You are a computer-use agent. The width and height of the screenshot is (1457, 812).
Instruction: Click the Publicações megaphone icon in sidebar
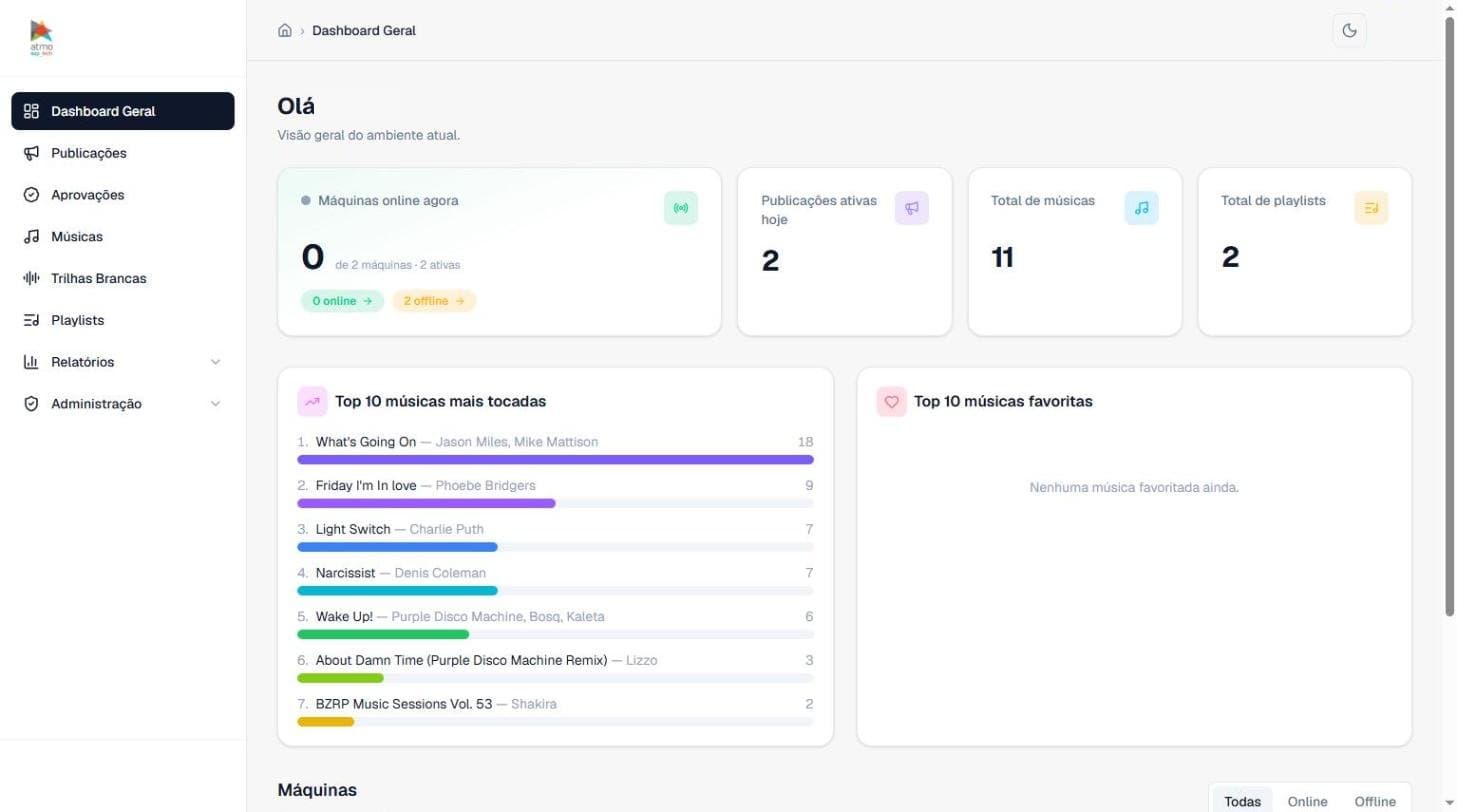(x=31, y=153)
